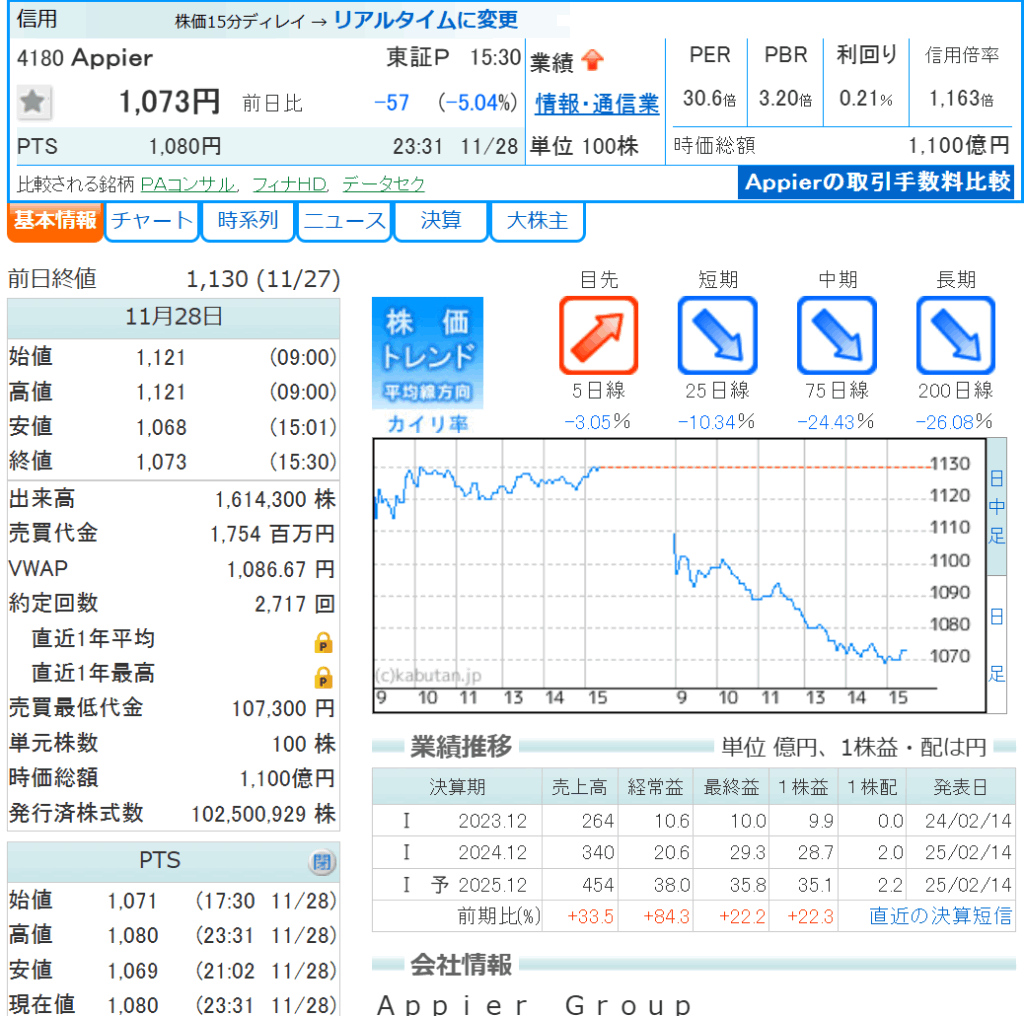The width and height of the screenshot is (1024, 1016).
Task: Collapse the PTS panel with 閉 button
Action: click(320, 862)
